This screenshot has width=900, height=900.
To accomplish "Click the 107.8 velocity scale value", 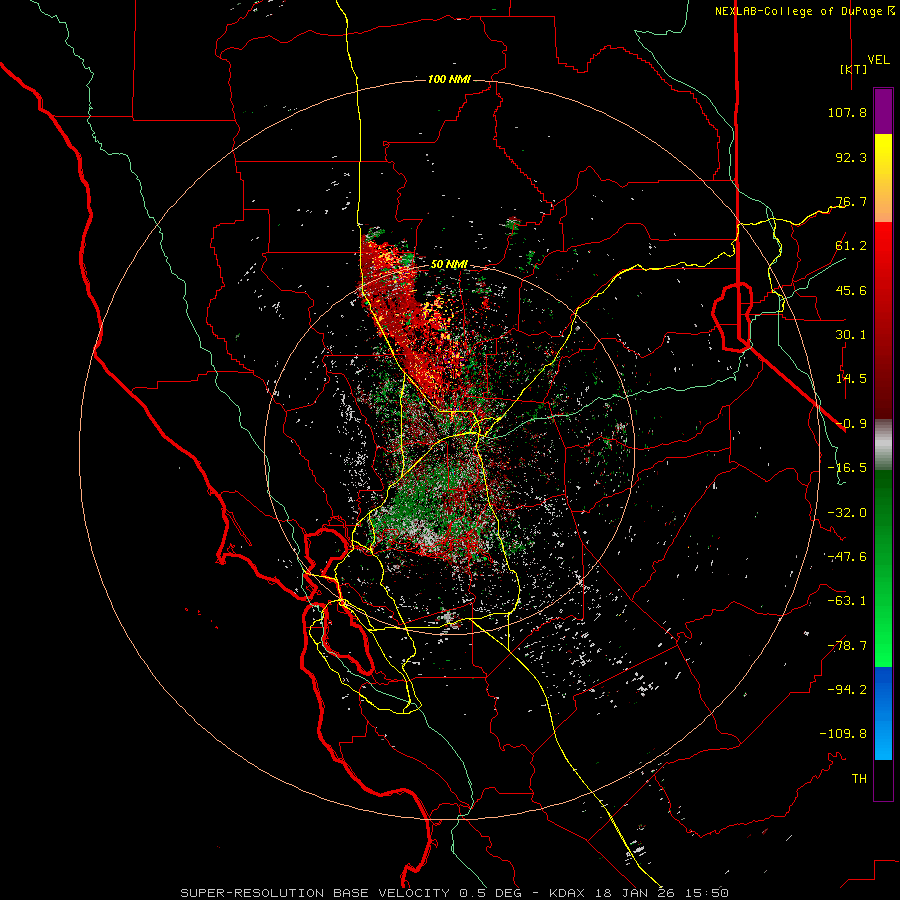I will click(x=847, y=112).
